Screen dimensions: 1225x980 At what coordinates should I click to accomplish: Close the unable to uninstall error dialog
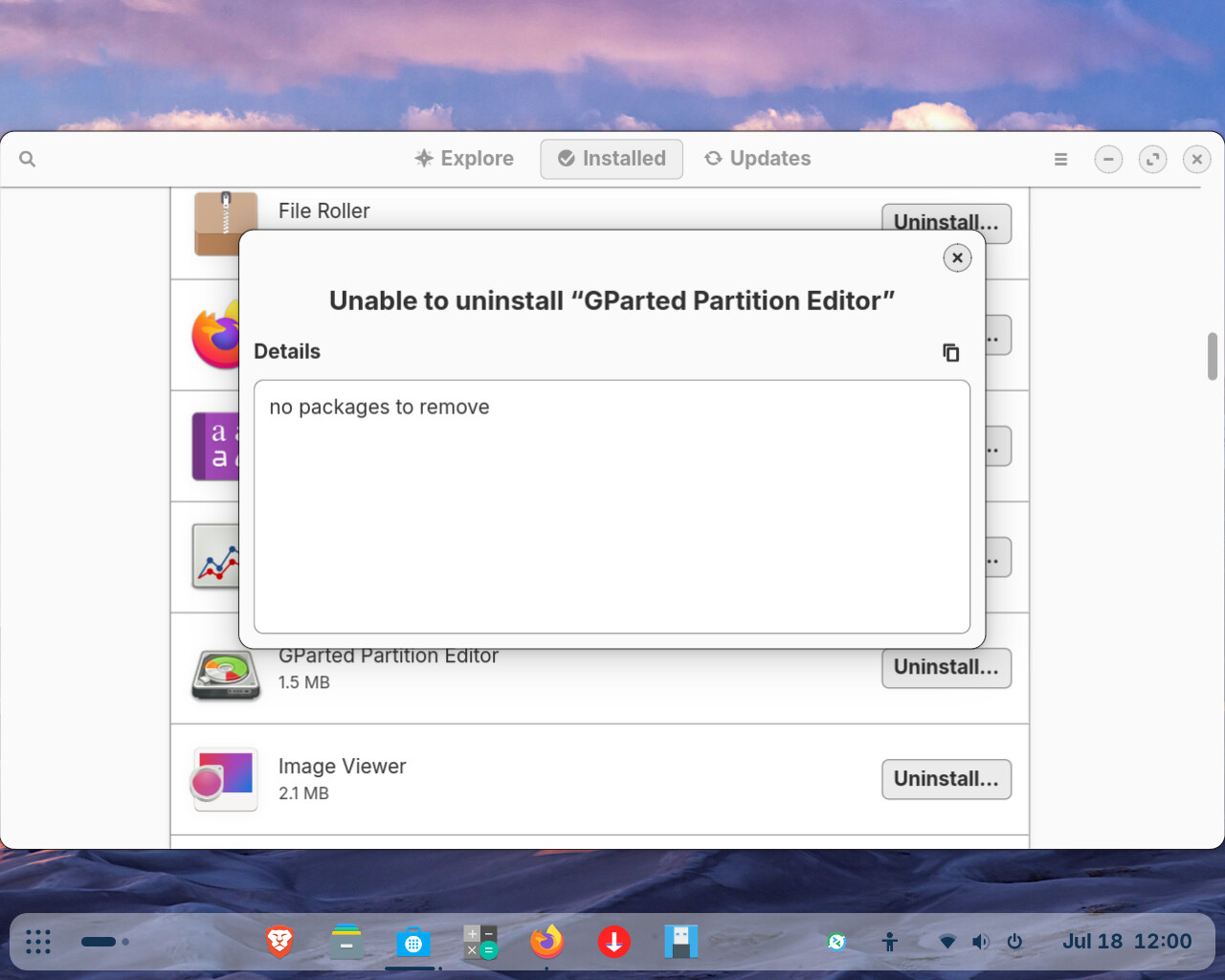click(957, 257)
